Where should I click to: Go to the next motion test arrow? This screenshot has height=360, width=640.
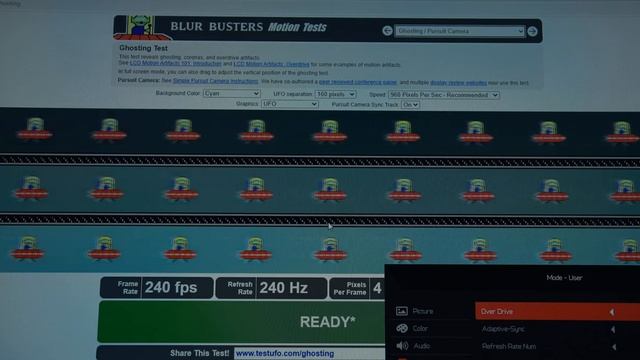pyautogui.click(x=532, y=31)
